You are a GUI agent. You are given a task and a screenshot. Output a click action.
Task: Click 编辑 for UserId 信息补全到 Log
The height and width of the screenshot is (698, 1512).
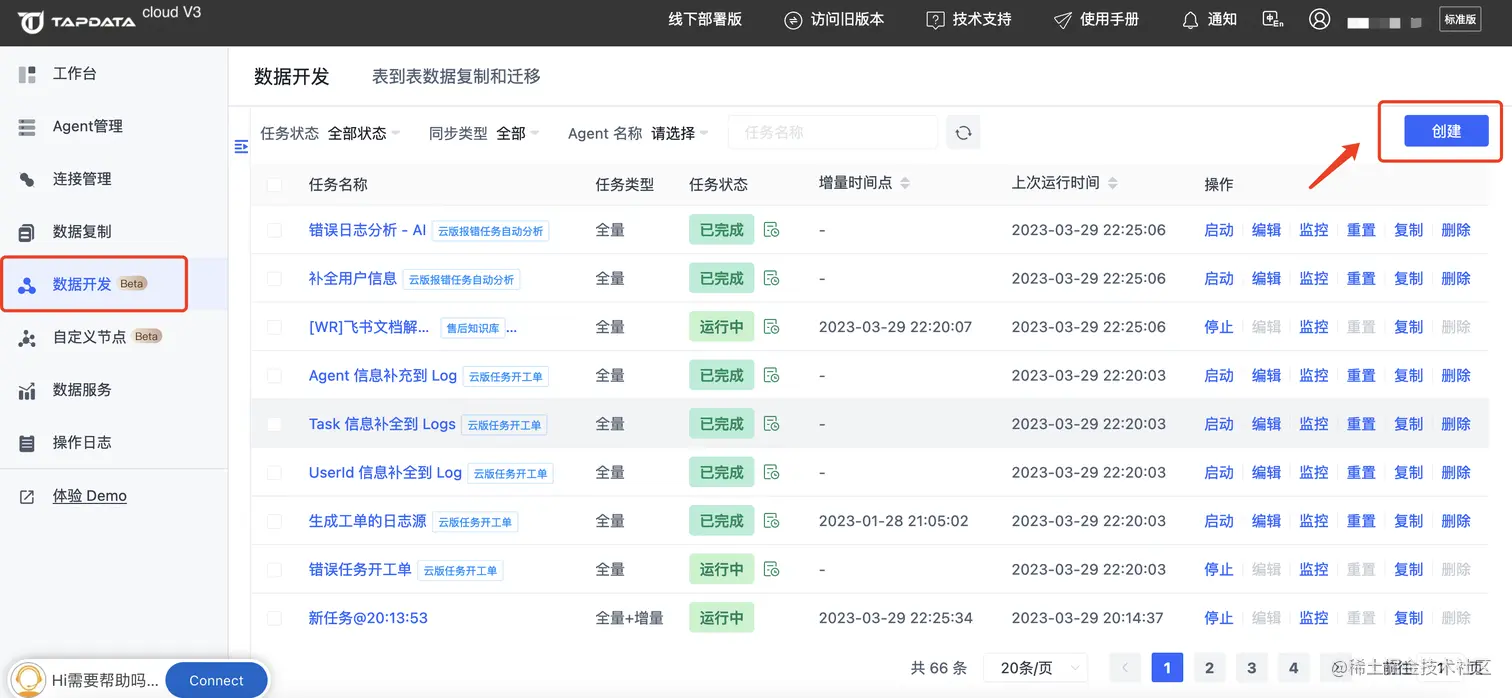click(x=1266, y=473)
